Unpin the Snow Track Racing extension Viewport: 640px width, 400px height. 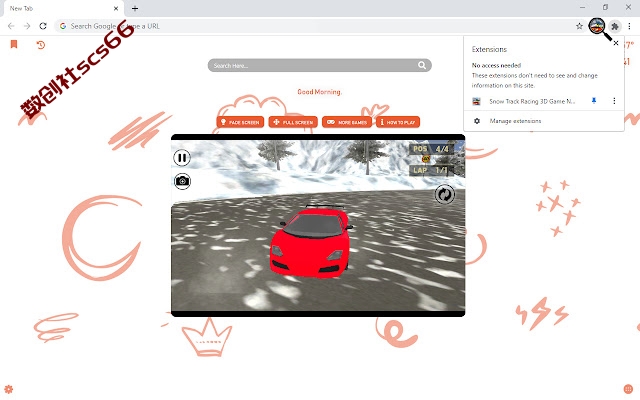(594, 101)
